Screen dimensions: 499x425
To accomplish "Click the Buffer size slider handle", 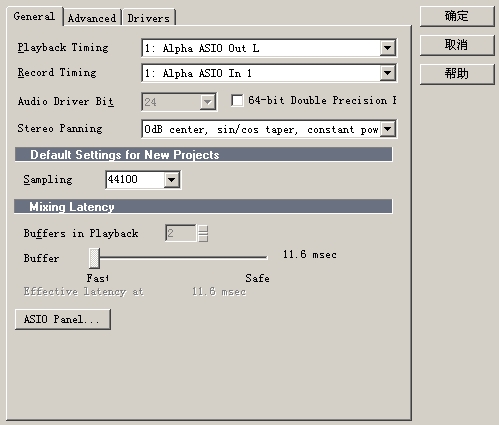I will (x=95, y=258).
